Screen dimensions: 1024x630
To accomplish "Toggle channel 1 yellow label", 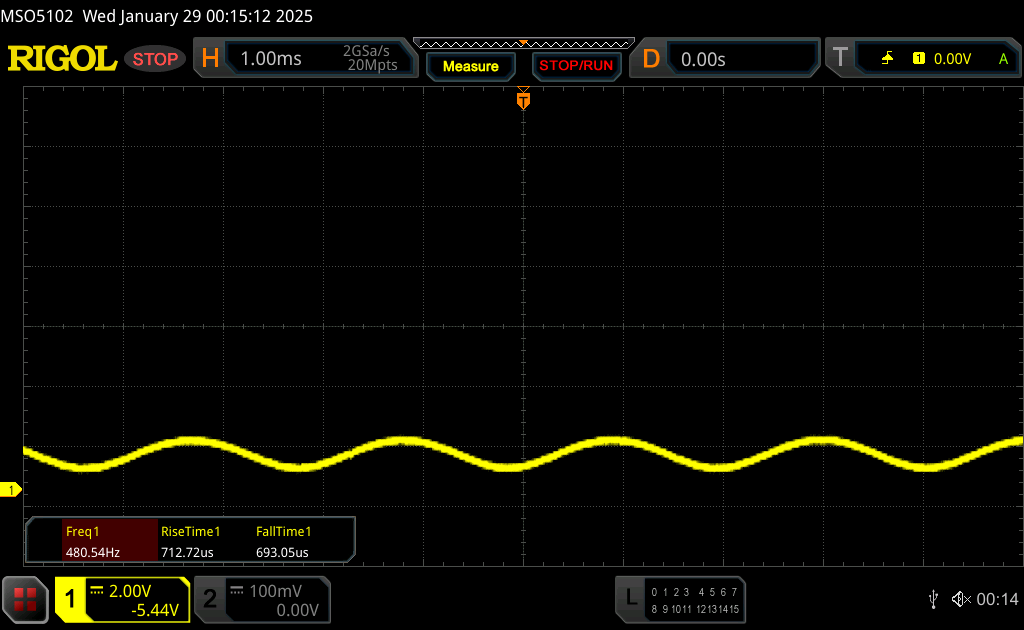I will [x=71, y=599].
